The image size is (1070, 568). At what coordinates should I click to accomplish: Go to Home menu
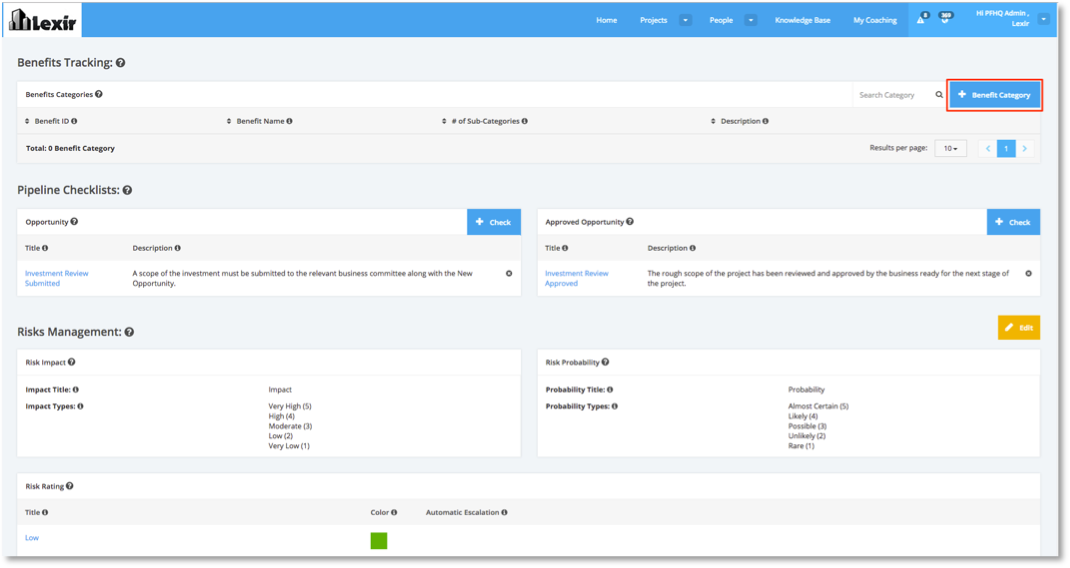[607, 20]
